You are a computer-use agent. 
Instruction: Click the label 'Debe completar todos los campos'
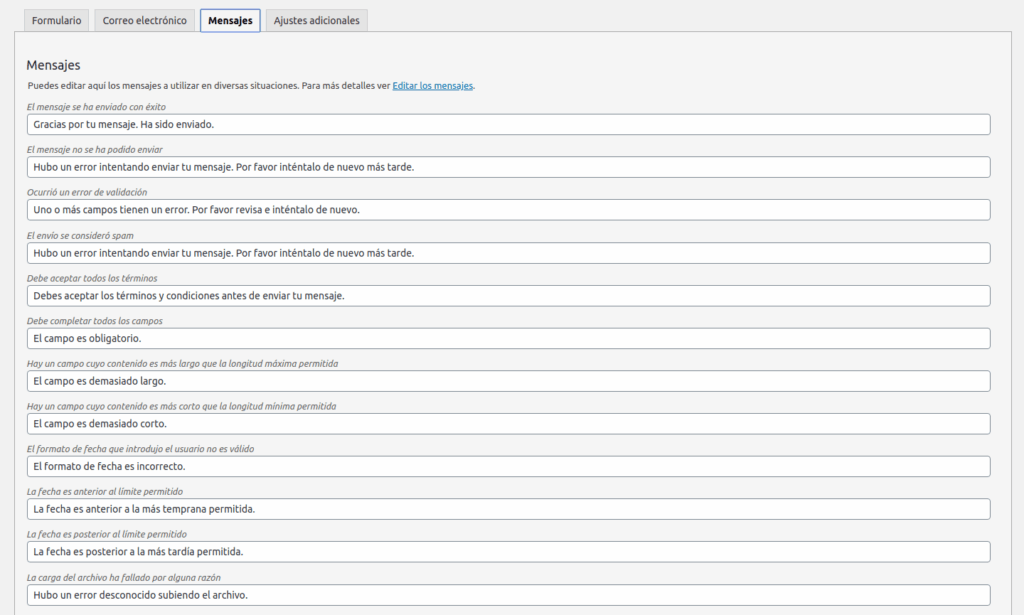point(95,321)
